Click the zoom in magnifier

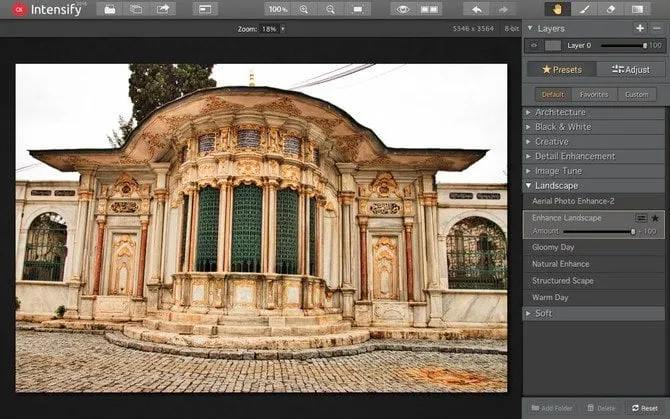pos(303,9)
